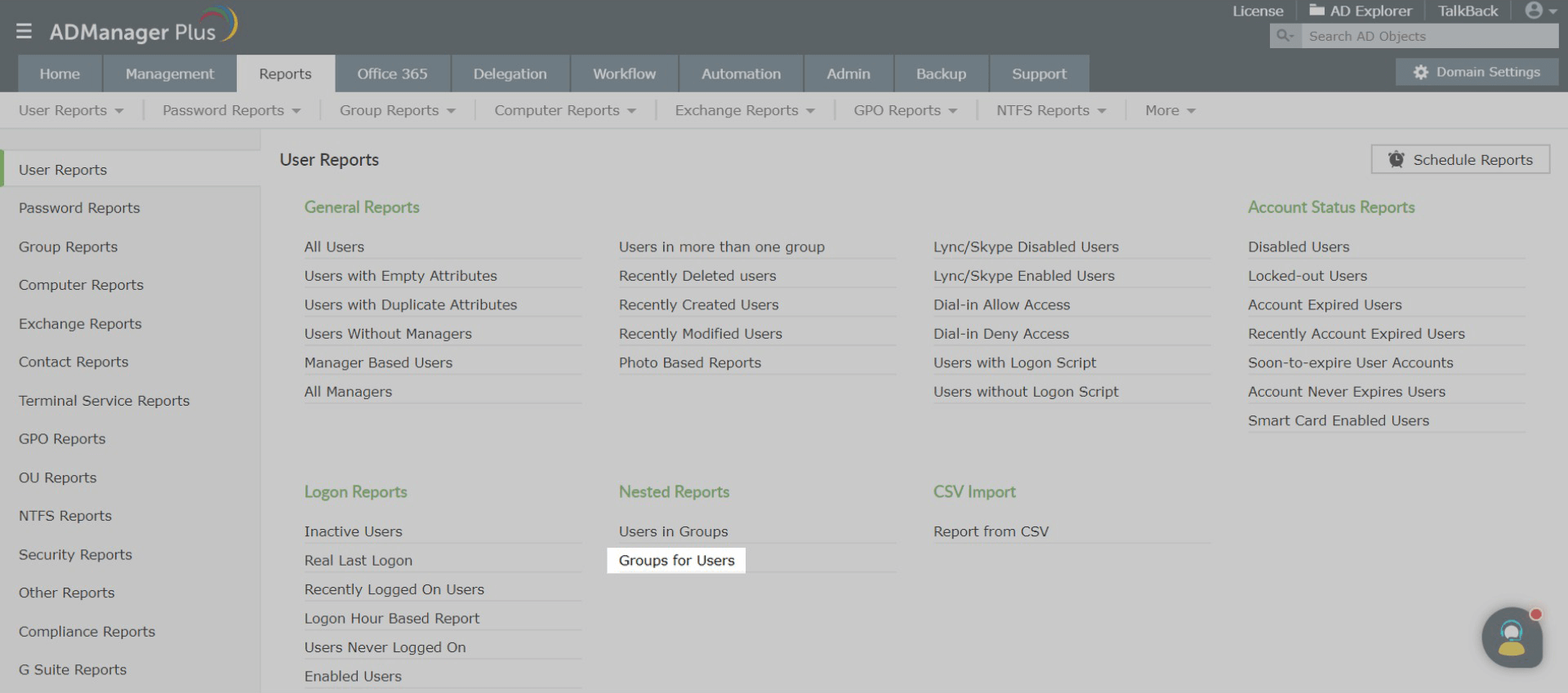1568x693 pixels.
Task: Open the Disabled Users report
Action: click(x=1298, y=247)
